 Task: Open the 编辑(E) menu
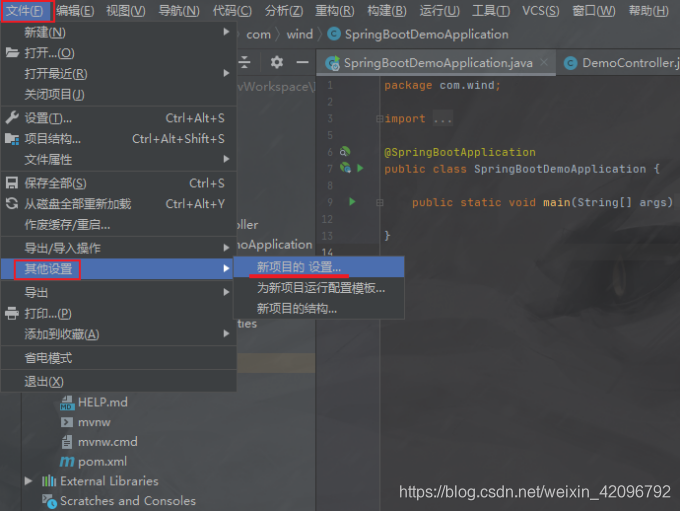75,10
